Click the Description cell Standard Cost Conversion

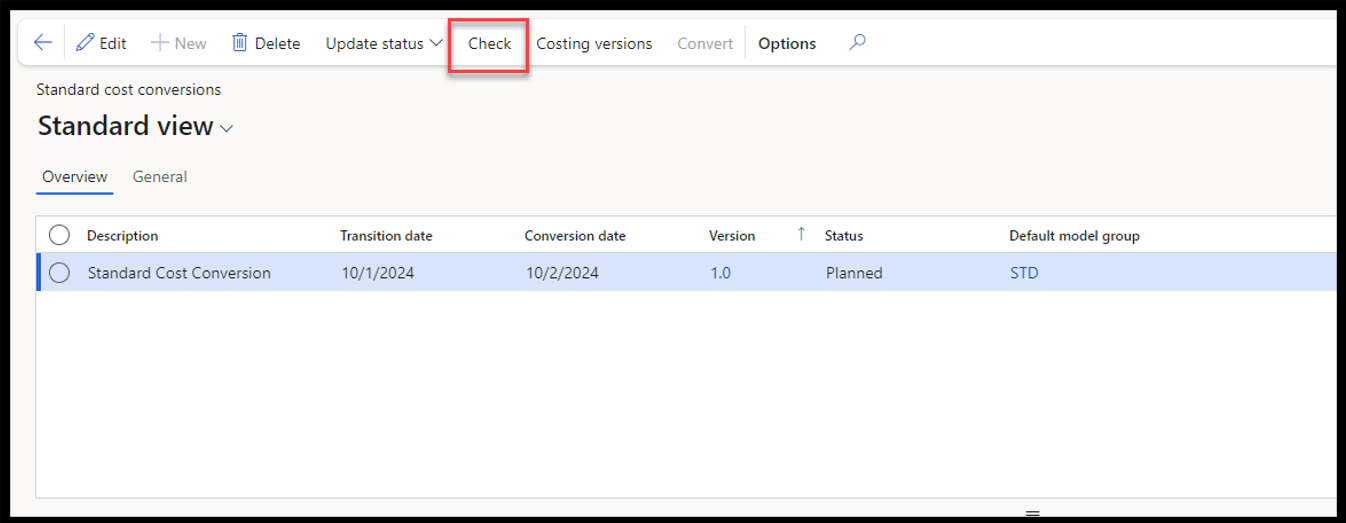(179, 273)
